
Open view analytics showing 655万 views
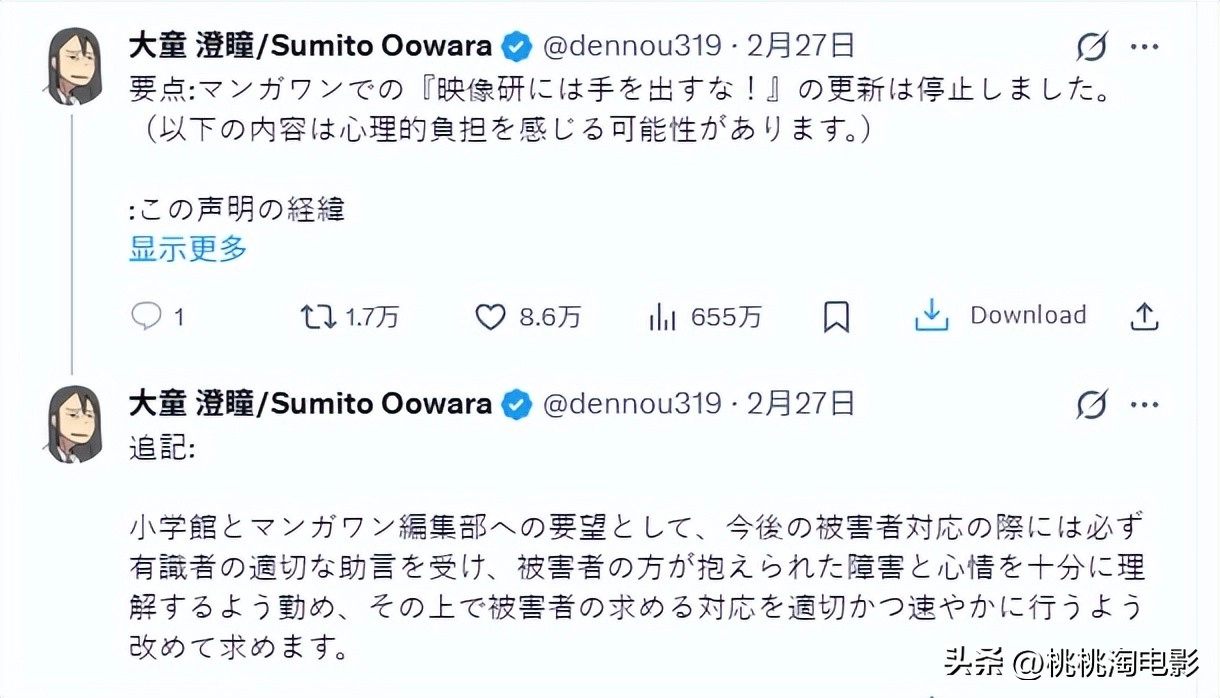tap(662, 316)
